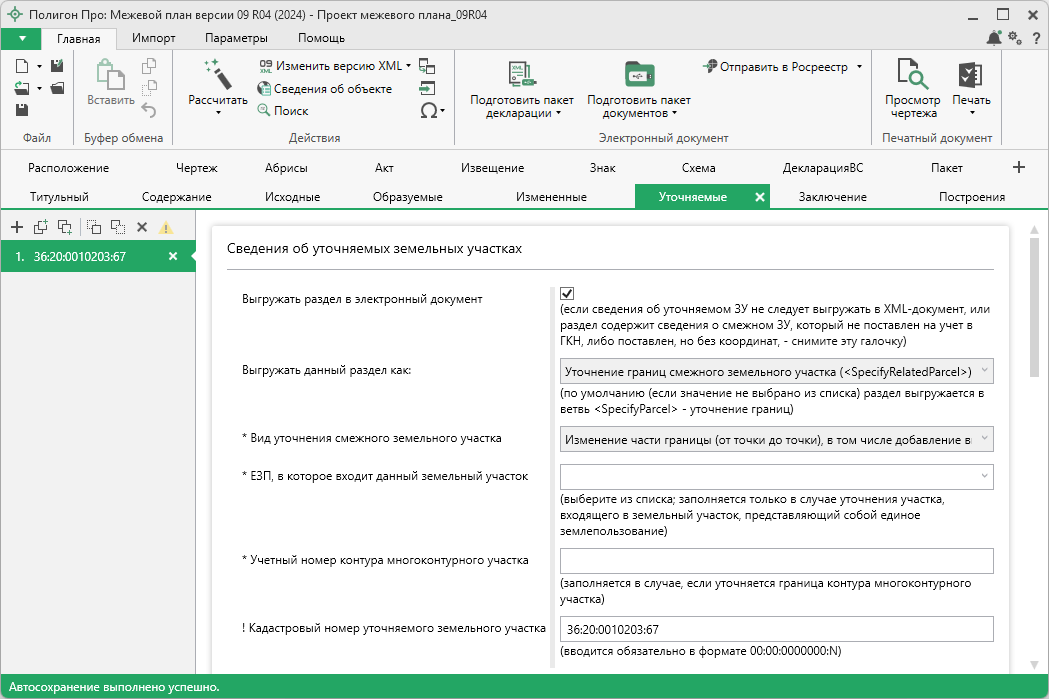Click the Сведения об объекте globe icon
Screen dimensions: 1049x699
coord(265,89)
